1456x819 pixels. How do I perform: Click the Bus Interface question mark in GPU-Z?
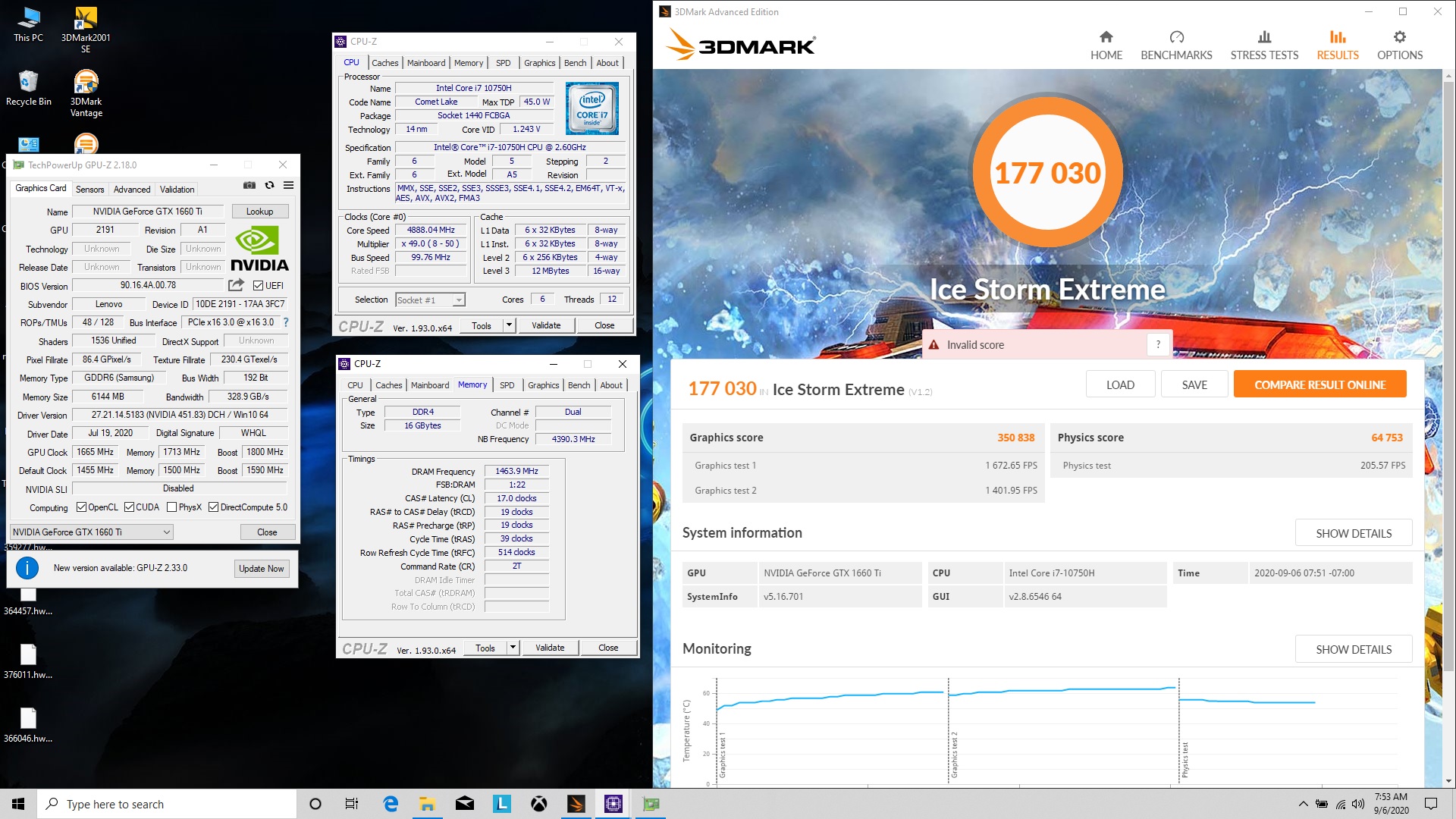pyautogui.click(x=286, y=322)
